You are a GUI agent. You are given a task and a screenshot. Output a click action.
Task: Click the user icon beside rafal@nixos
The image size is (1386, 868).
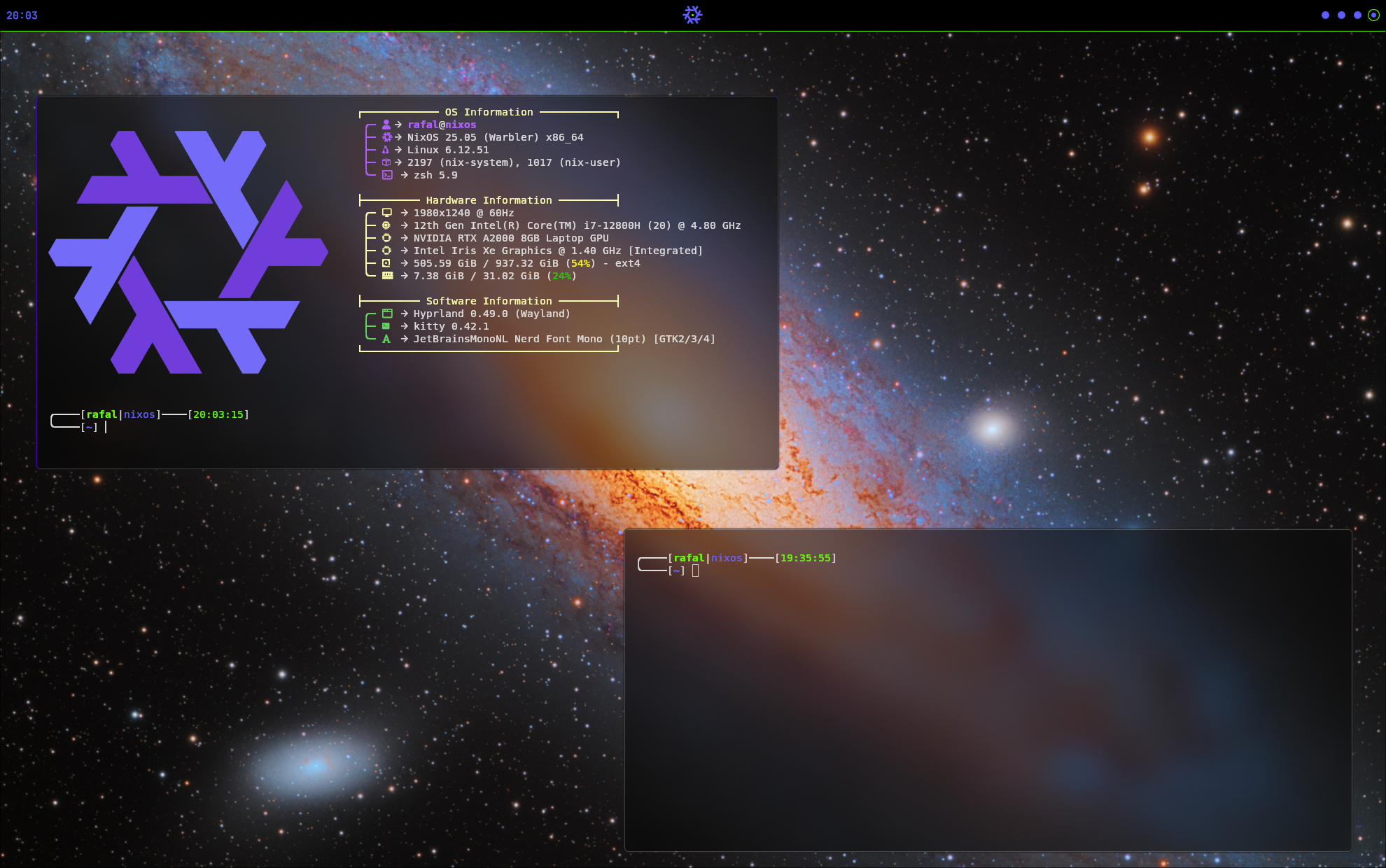[x=386, y=125]
